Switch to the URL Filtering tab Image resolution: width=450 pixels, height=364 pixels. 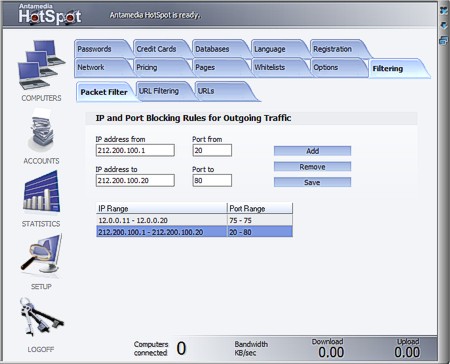pos(159,91)
